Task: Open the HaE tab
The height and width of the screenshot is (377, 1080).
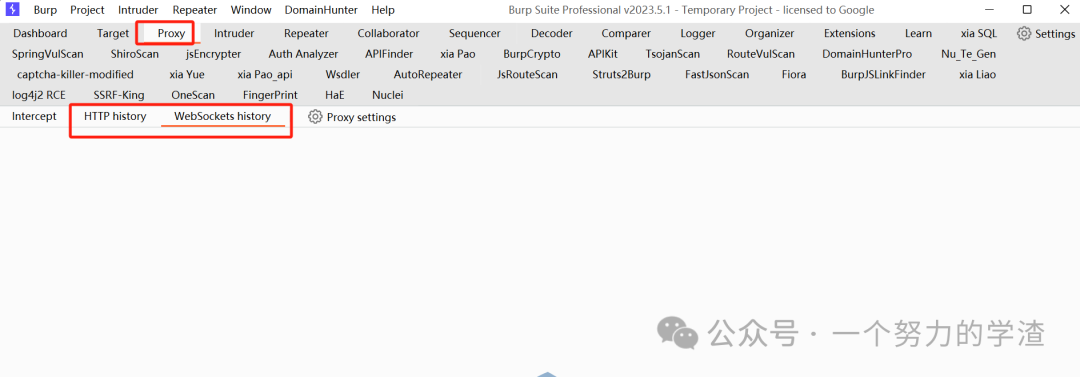Action: coord(335,95)
